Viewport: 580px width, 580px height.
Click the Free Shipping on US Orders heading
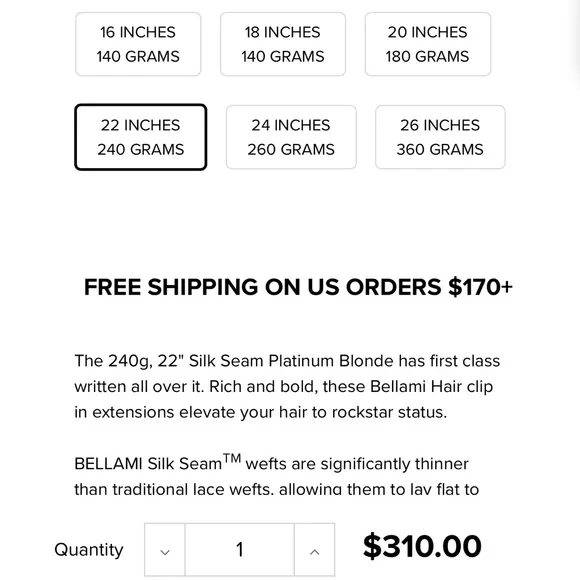click(298, 287)
